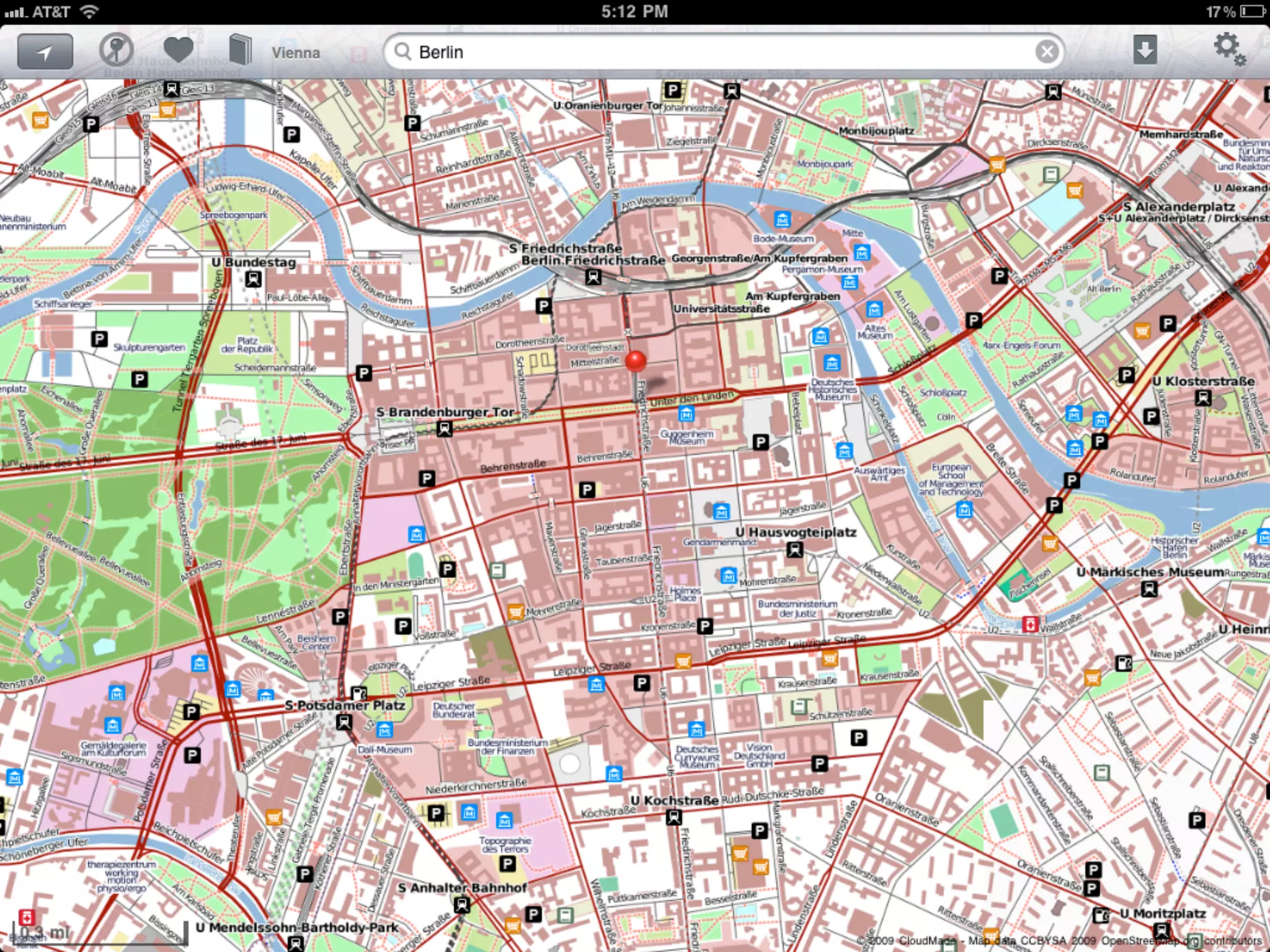The image size is (1270, 952).
Task: Tap the S Brandenburger Tor station icon
Action: (x=444, y=428)
